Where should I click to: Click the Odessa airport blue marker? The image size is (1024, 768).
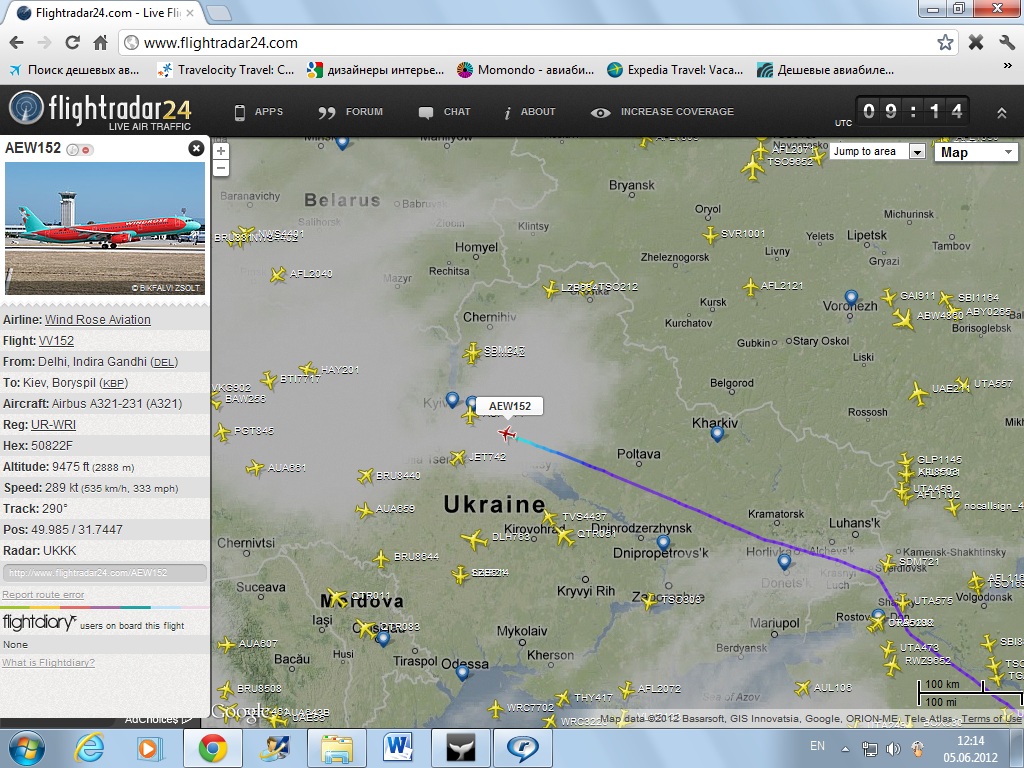[x=462, y=672]
